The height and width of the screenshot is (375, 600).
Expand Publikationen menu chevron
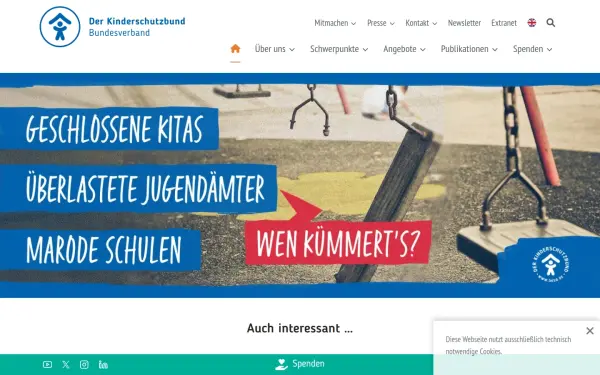coord(495,50)
